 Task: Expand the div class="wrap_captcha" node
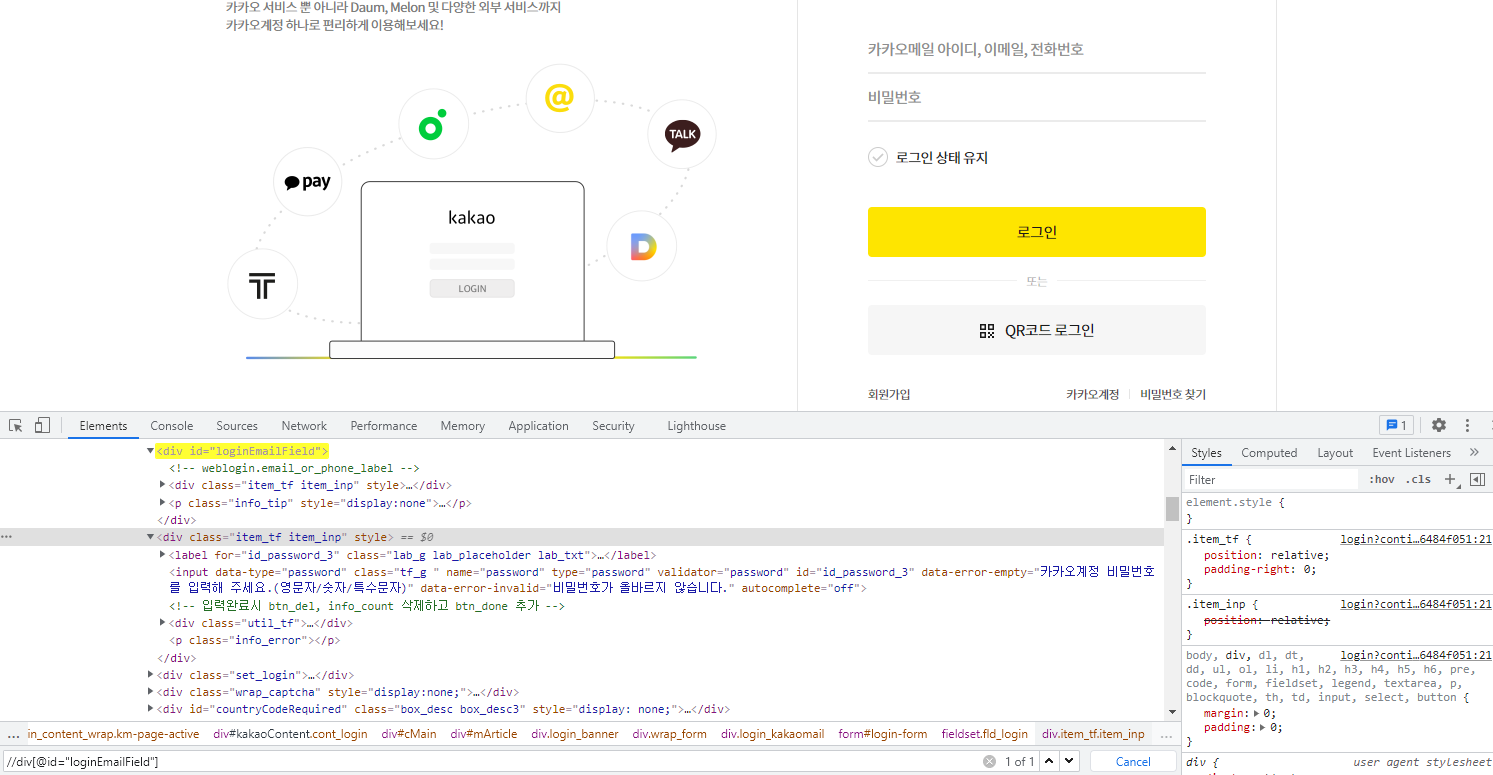[151, 691]
